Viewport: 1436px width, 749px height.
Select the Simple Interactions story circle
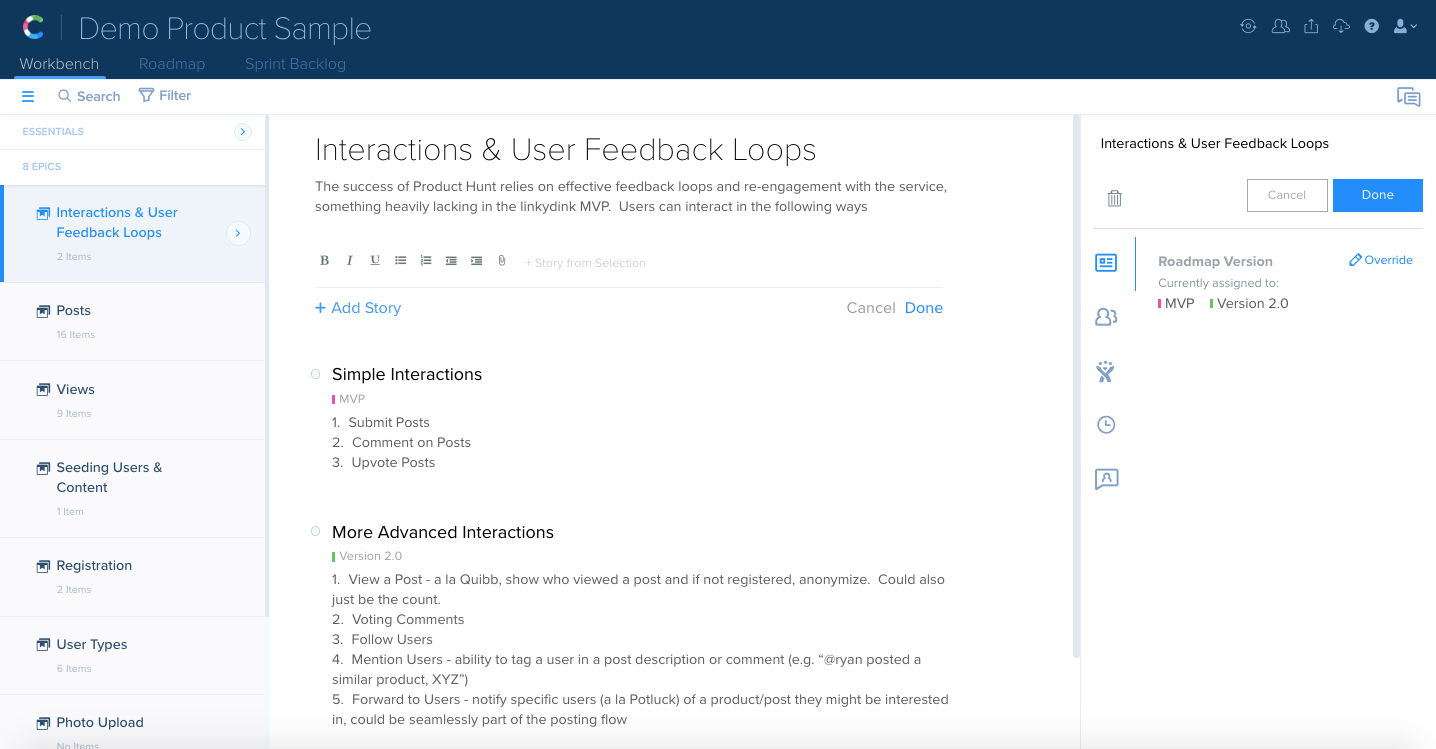click(x=316, y=374)
